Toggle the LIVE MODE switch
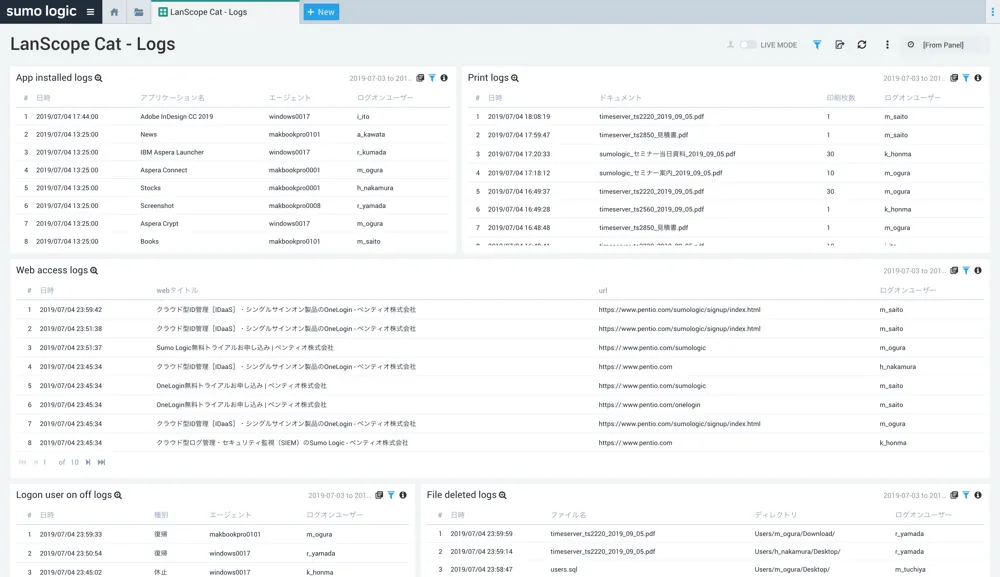 pos(748,45)
